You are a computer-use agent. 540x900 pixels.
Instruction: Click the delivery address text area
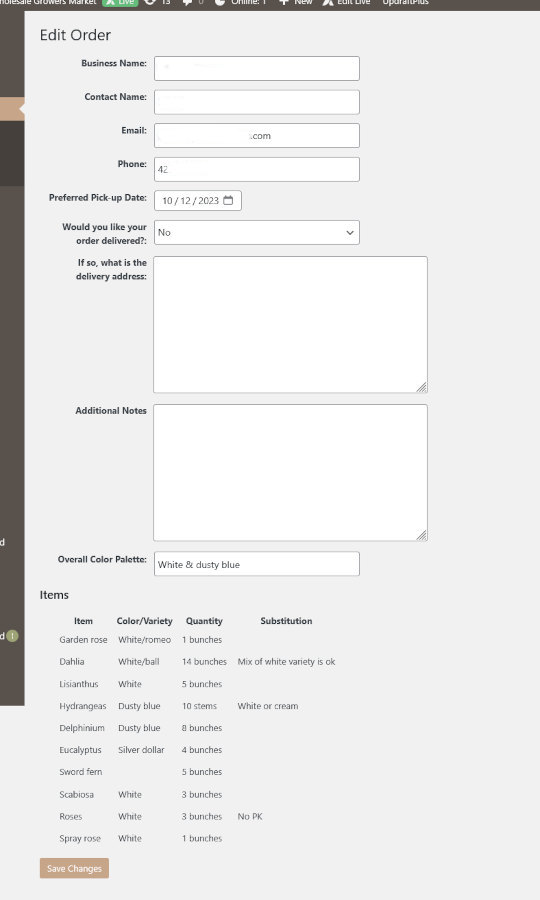pos(290,324)
